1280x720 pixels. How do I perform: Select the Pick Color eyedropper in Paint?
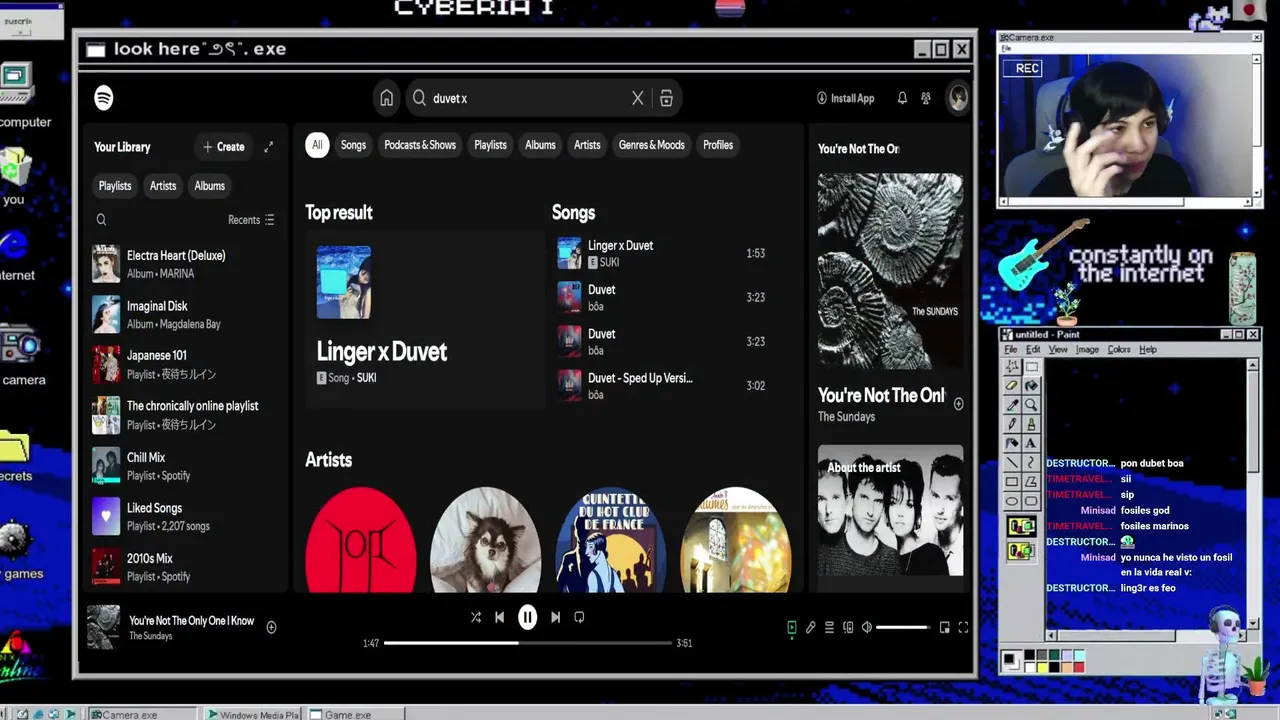(x=1012, y=405)
